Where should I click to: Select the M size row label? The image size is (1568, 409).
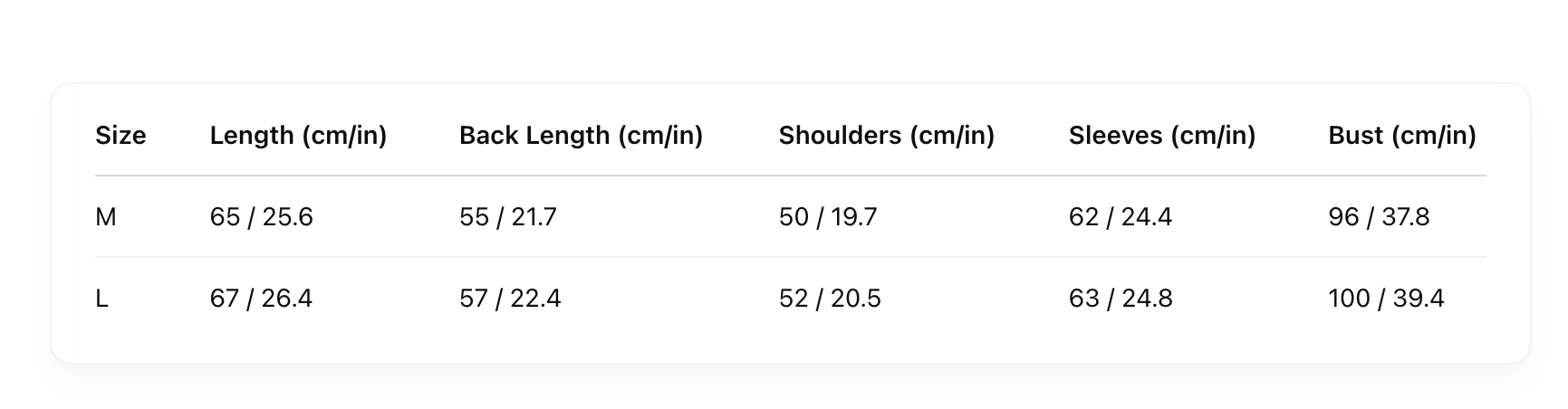106,217
